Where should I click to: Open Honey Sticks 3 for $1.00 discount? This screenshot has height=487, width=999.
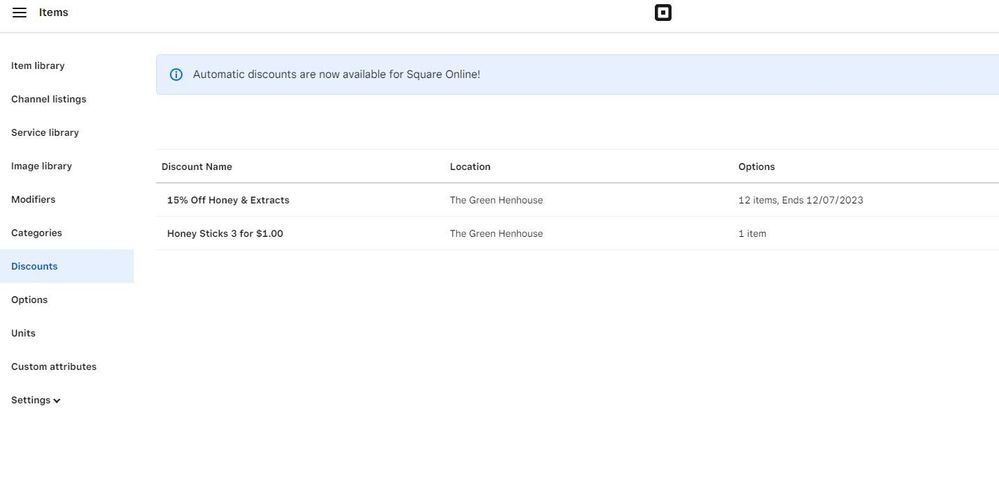(225, 234)
